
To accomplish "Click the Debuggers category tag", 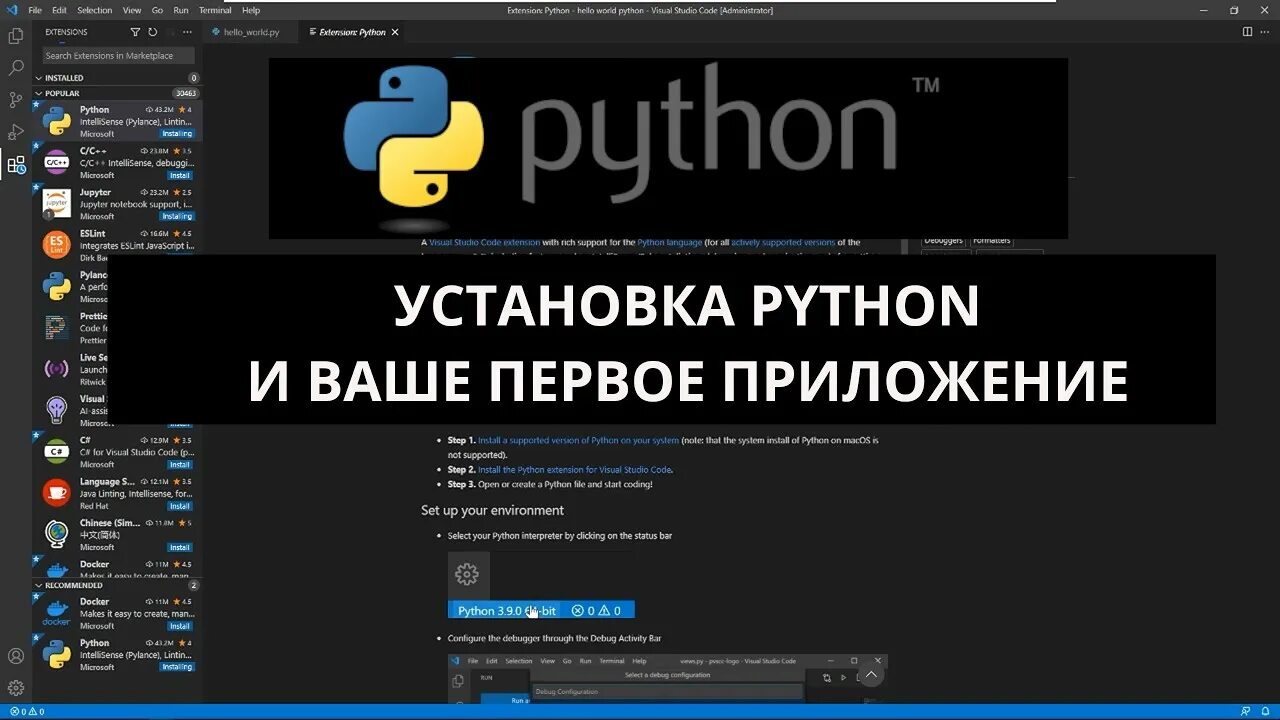I will coord(943,240).
